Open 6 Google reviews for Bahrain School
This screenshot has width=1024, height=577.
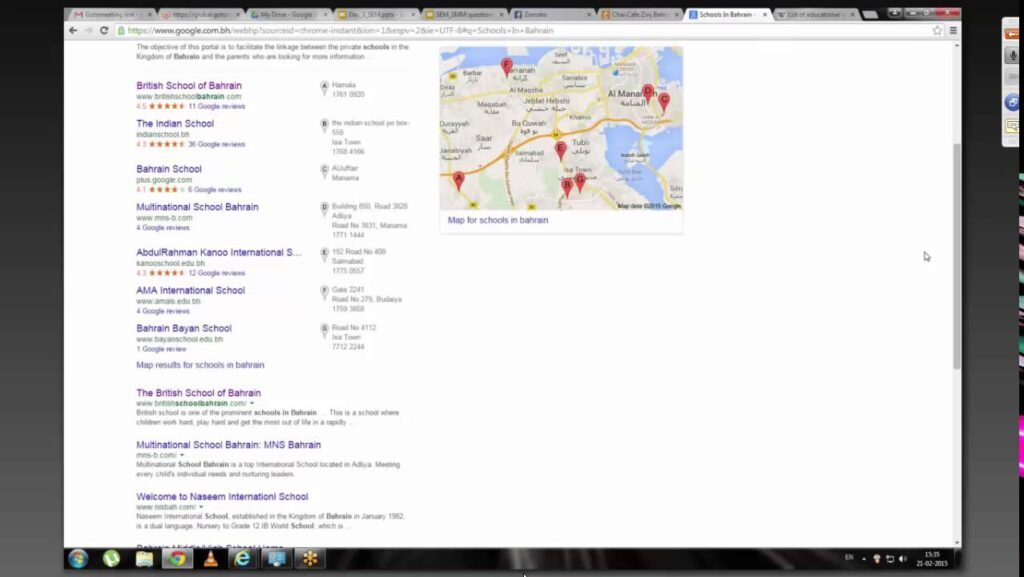(215, 190)
